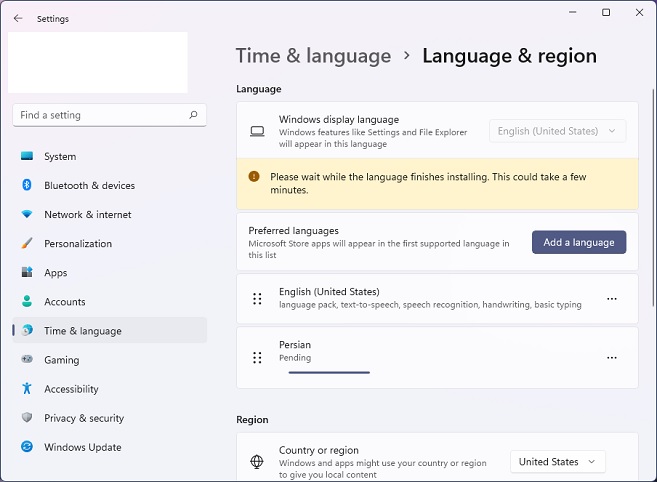Click the Persian install progress bar
Viewport: 657px width, 482px height.
click(329, 372)
